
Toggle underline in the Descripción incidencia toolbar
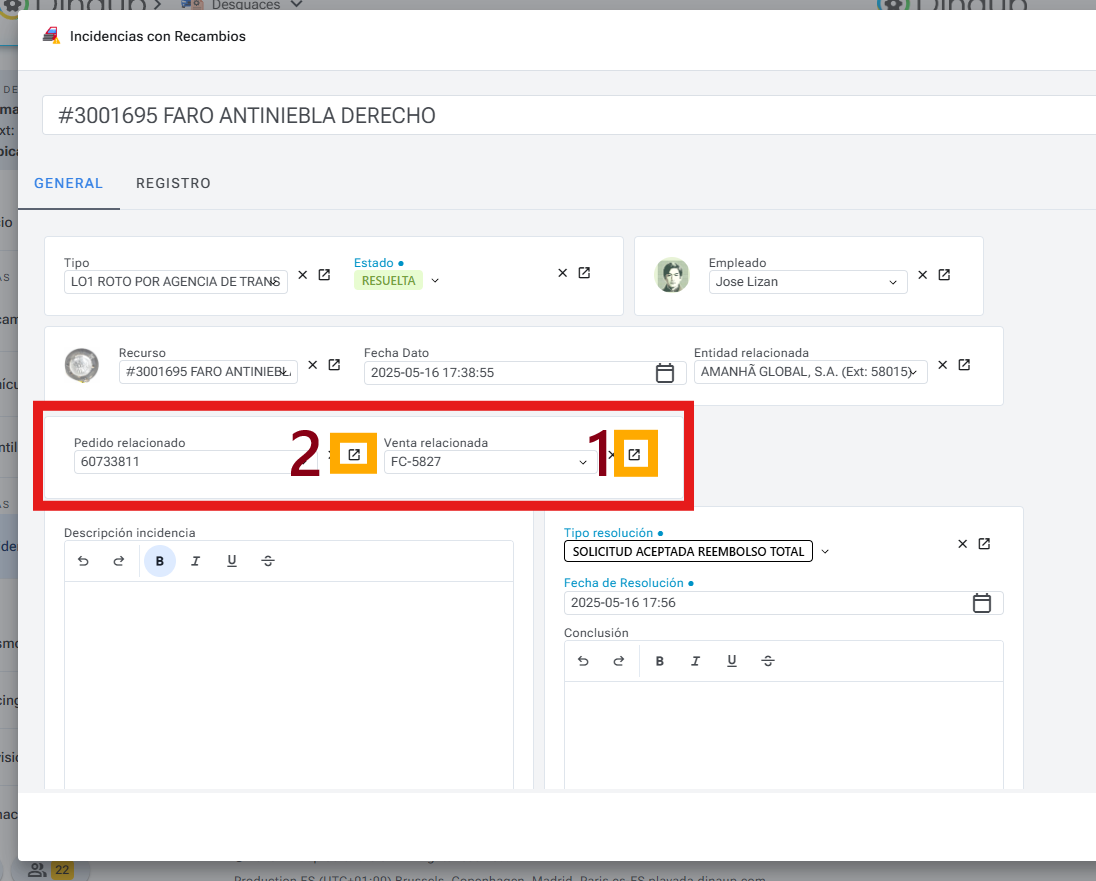(x=231, y=561)
